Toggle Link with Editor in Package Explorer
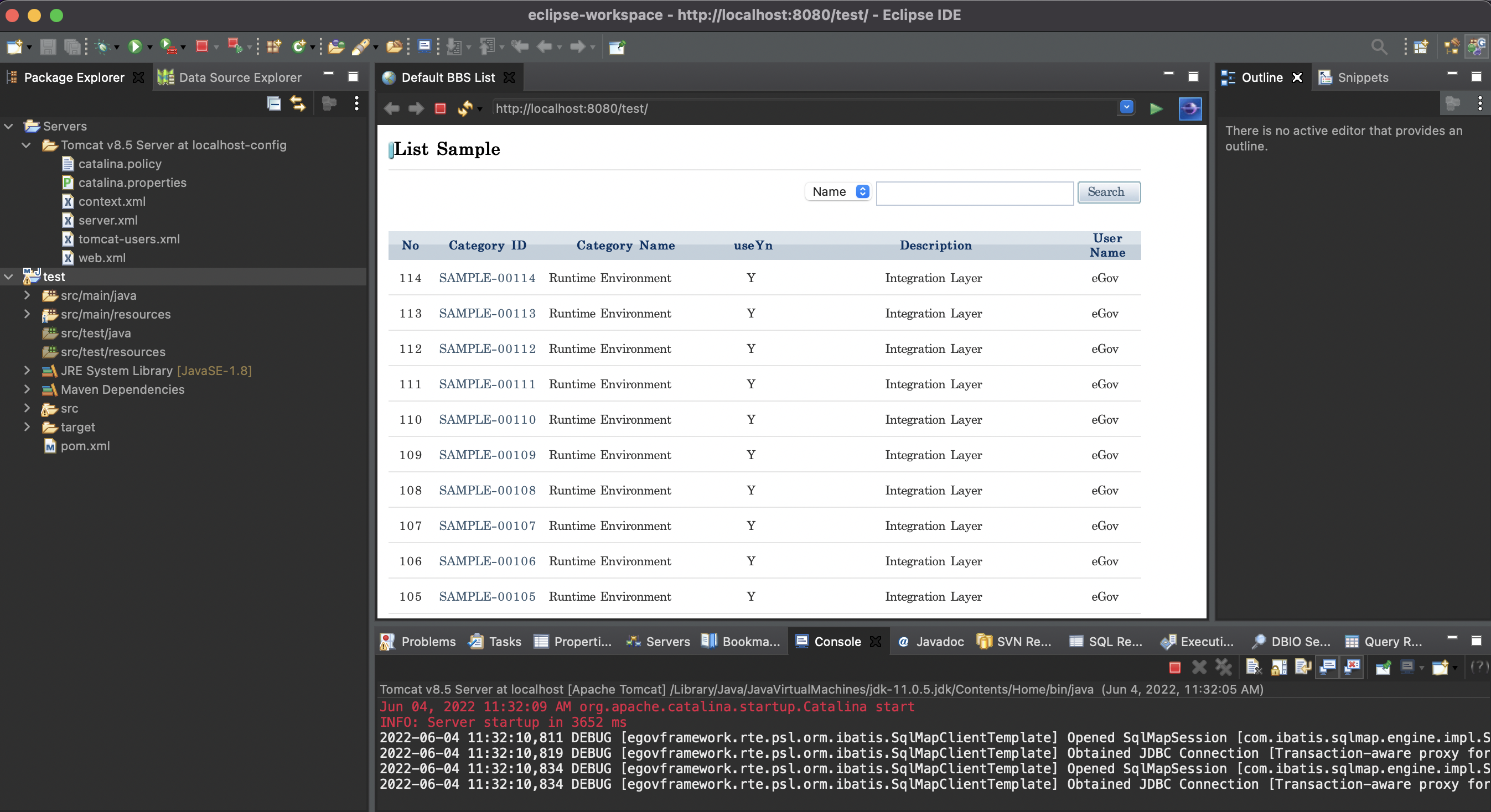The width and height of the screenshot is (1491, 812). 298,103
